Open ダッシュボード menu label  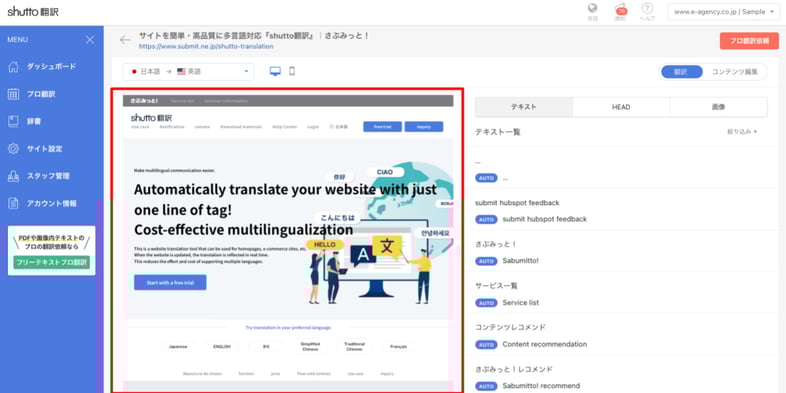pos(51,67)
